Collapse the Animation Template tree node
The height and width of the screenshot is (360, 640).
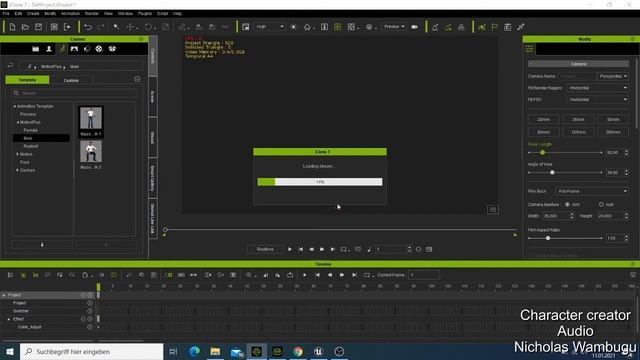(15, 106)
